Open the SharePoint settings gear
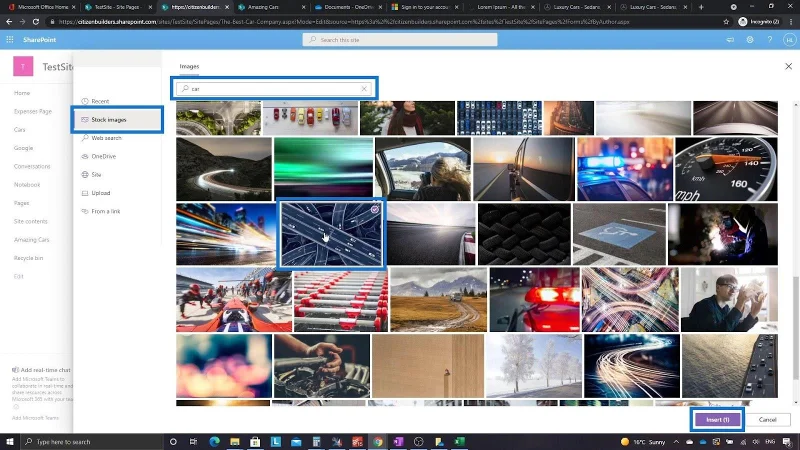 click(x=749, y=39)
